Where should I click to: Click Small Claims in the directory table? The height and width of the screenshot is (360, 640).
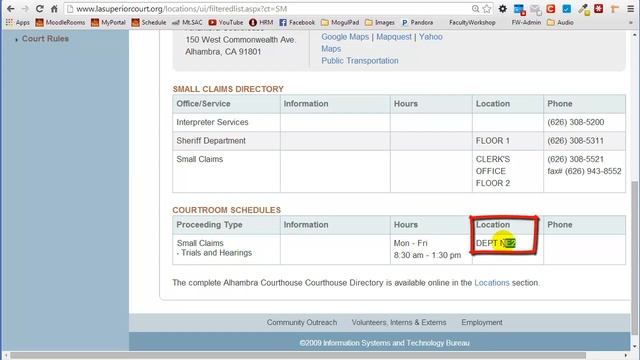point(200,159)
